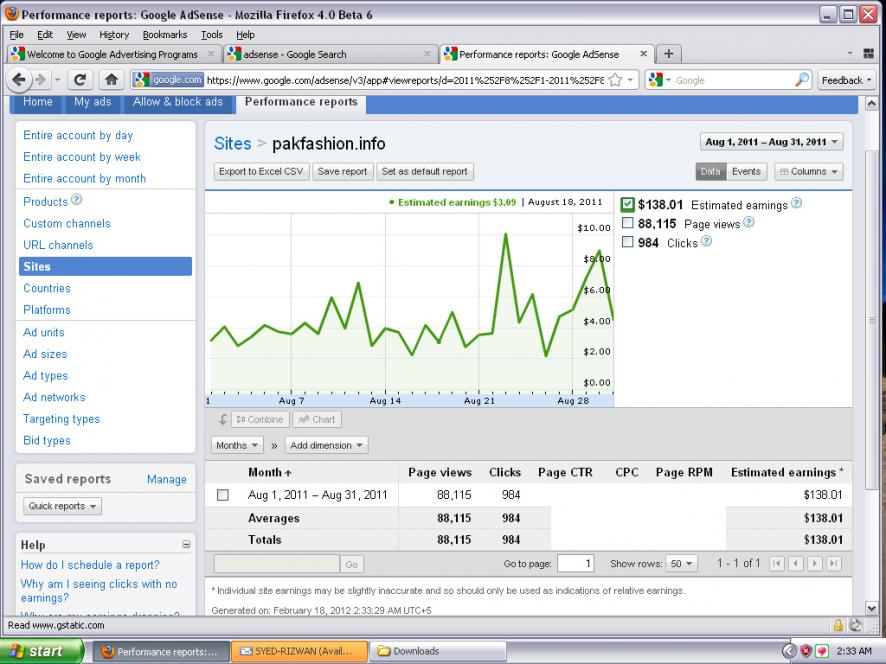Open the Columns dropdown

(x=809, y=171)
